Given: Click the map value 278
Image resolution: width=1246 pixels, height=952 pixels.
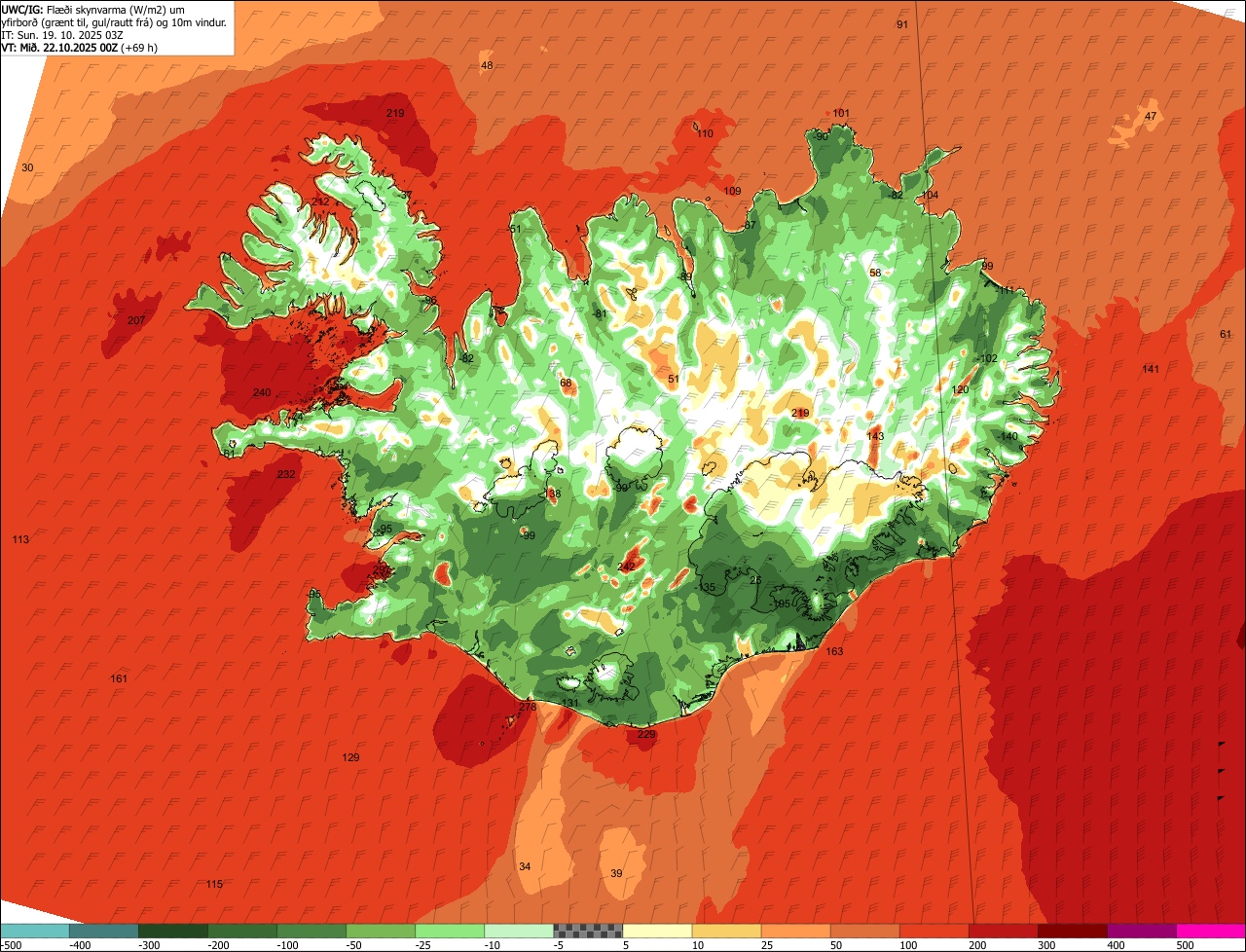Looking at the screenshot, I should pyautogui.click(x=528, y=707).
